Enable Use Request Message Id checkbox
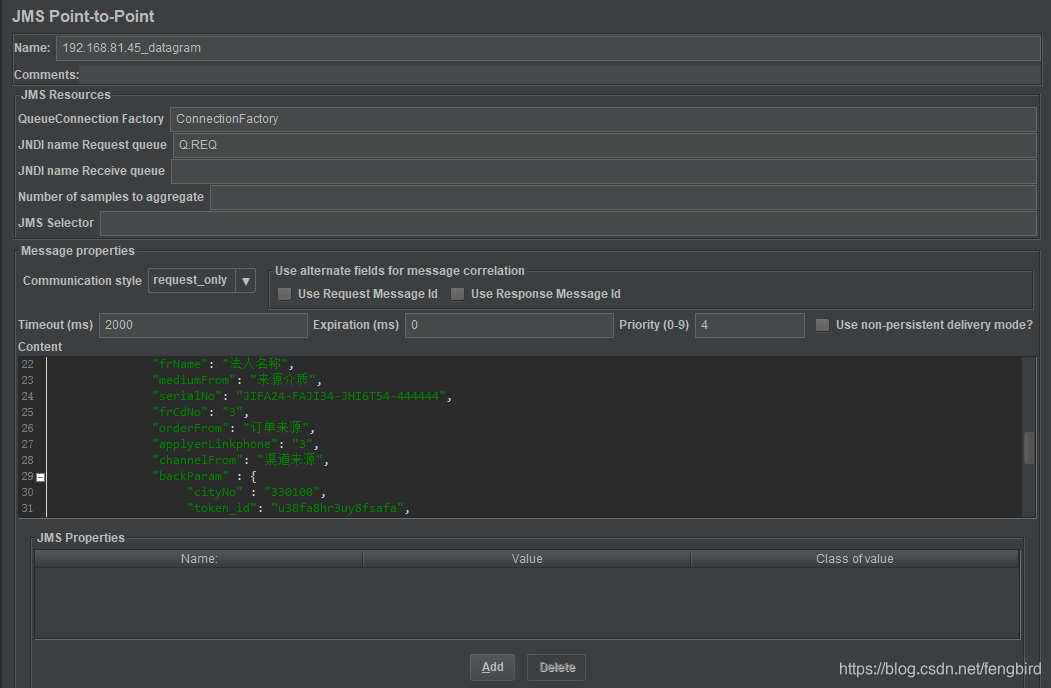Image resolution: width=1051 pixels, height=688 pixels. pos(285,294)
